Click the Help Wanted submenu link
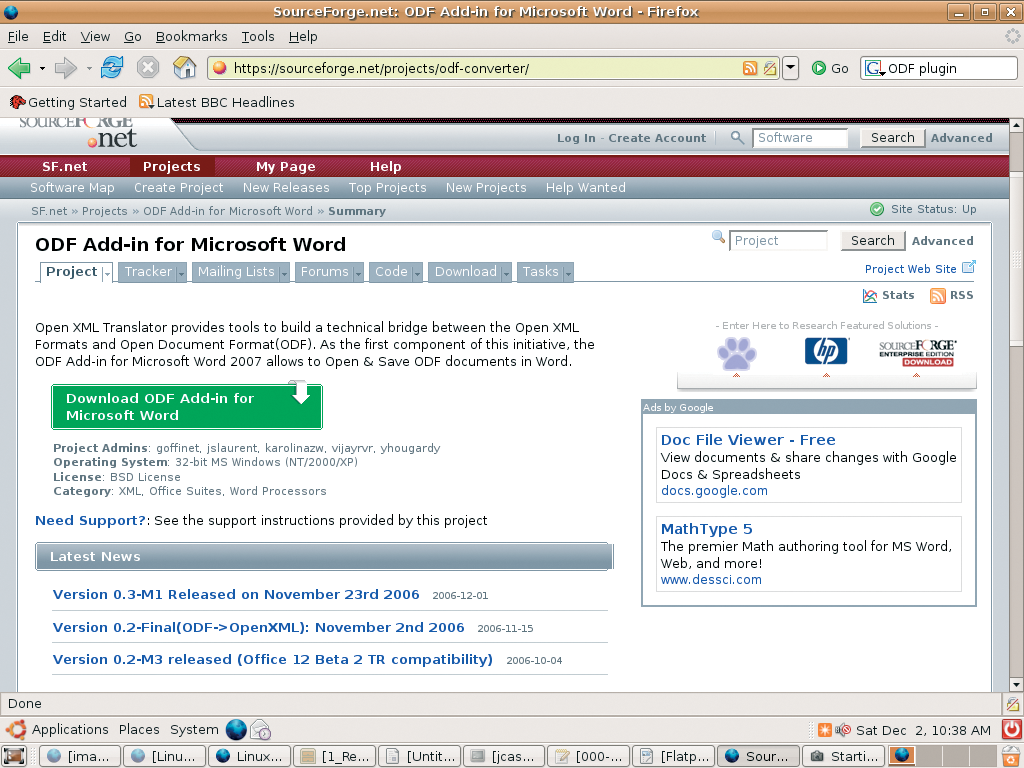This screenshot has width=1024, height=768. pyautogui.click(x=585, y=187)
